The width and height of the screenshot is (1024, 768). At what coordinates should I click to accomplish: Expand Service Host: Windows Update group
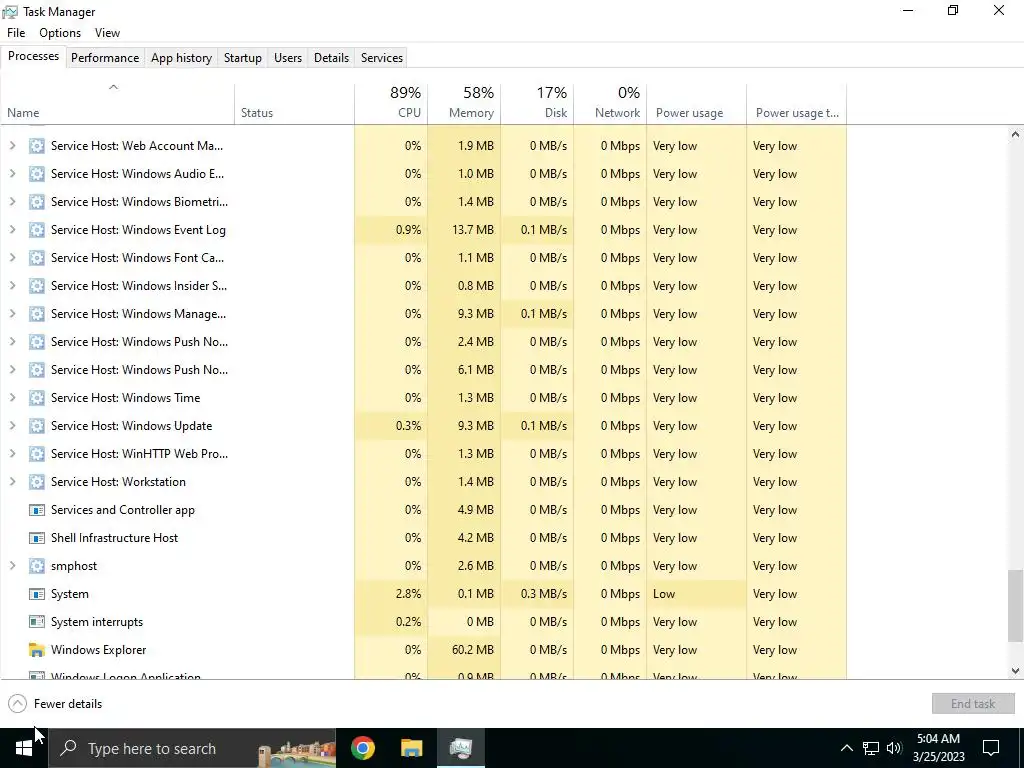pos(12,426)
